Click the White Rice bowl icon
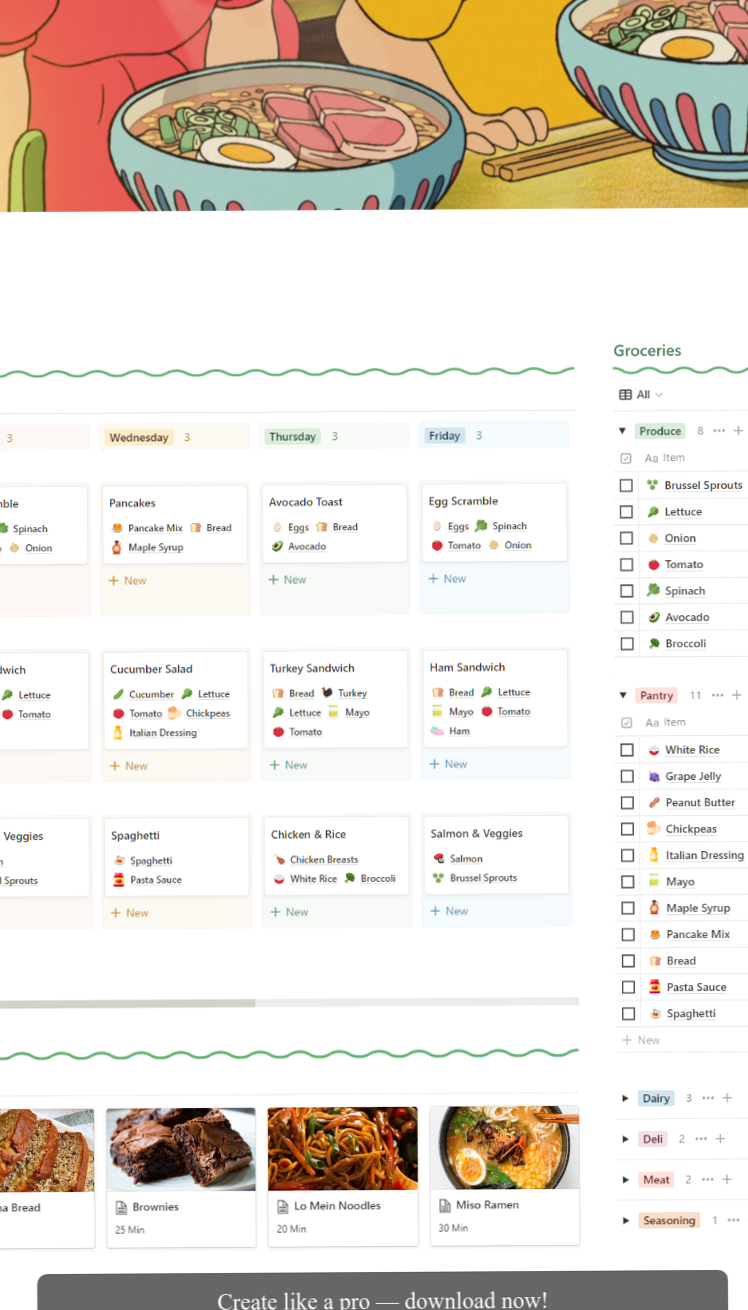The image size is (748, 1310). [x=653, y=750]
